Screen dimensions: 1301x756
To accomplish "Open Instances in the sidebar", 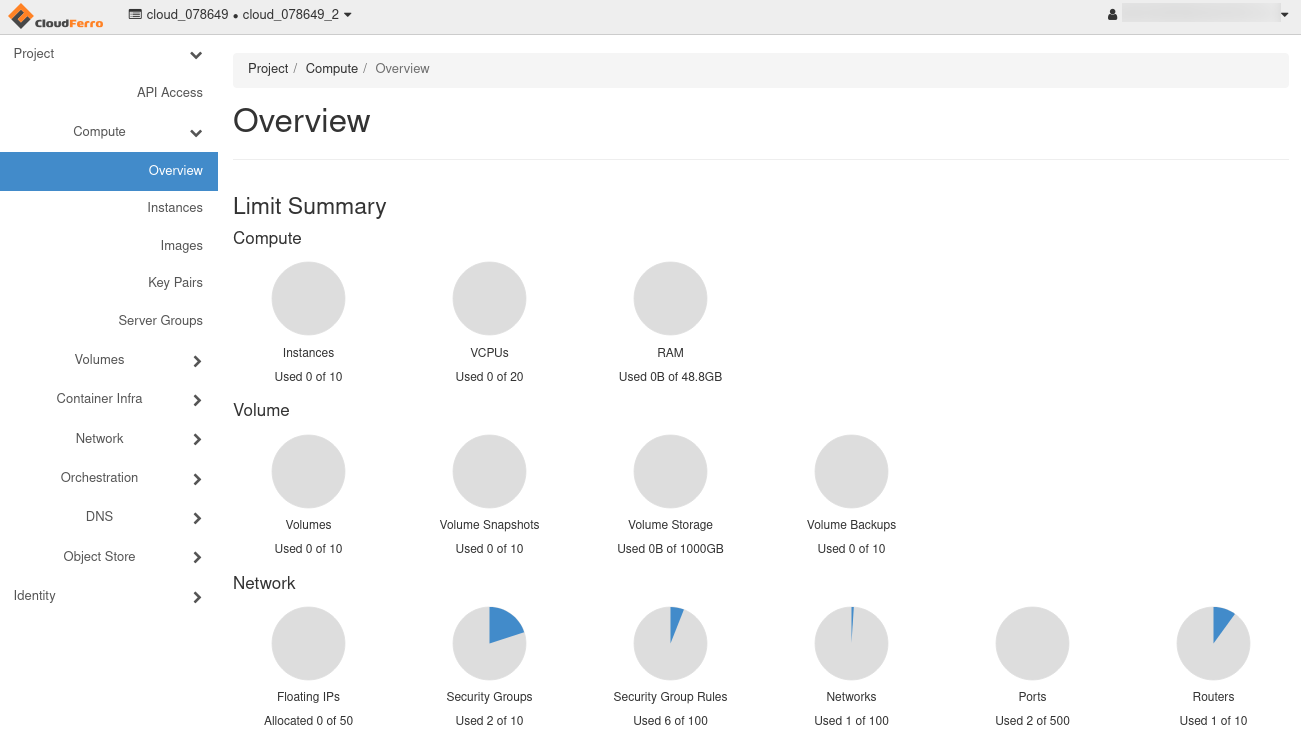I will click(175, 208).
